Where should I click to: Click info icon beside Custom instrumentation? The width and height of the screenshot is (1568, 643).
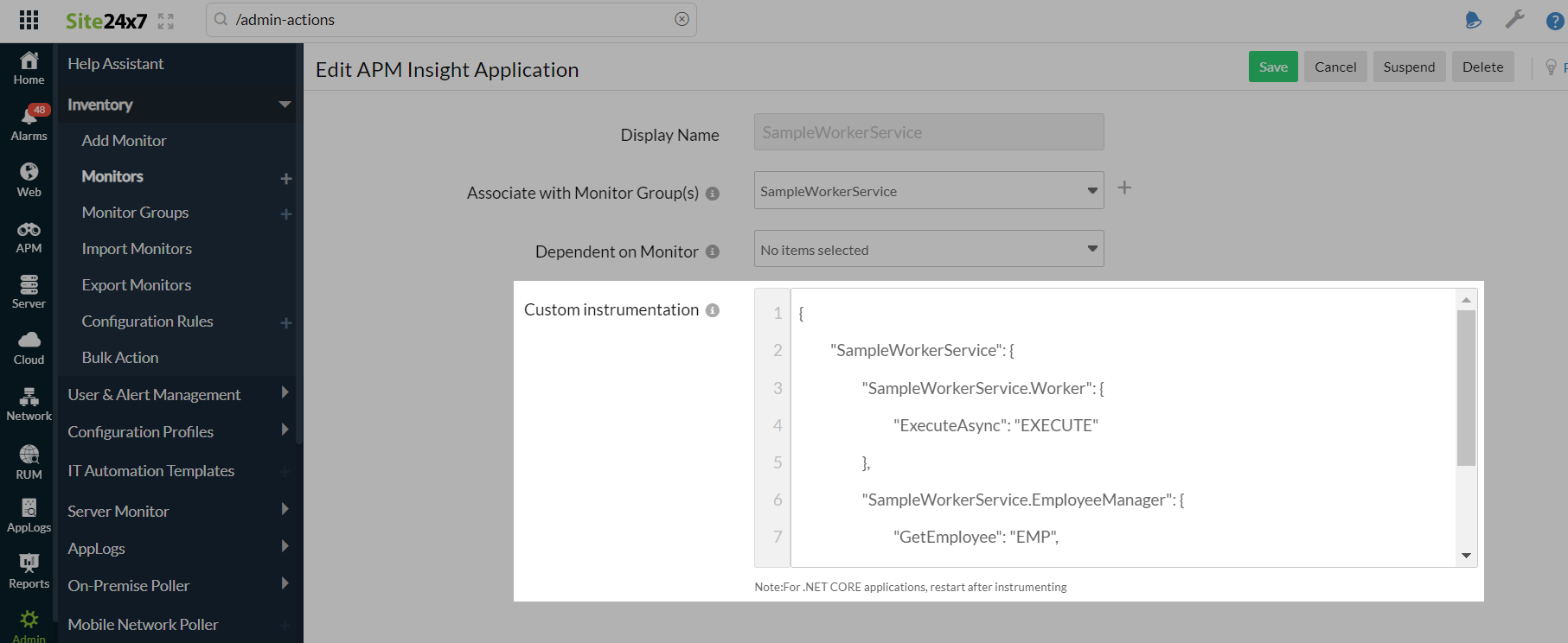tap(713, 310)
